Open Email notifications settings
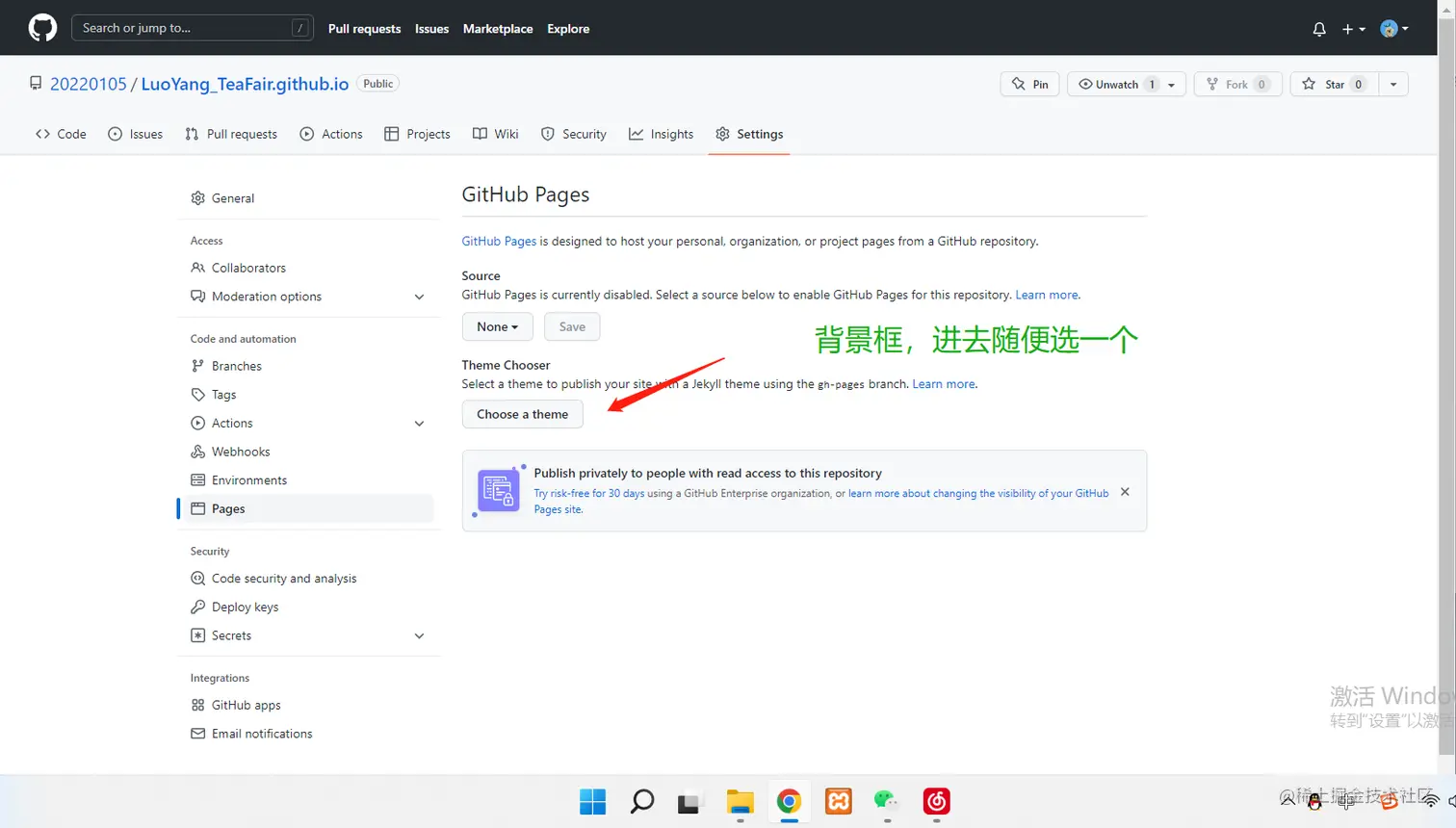 click(306, 734)
